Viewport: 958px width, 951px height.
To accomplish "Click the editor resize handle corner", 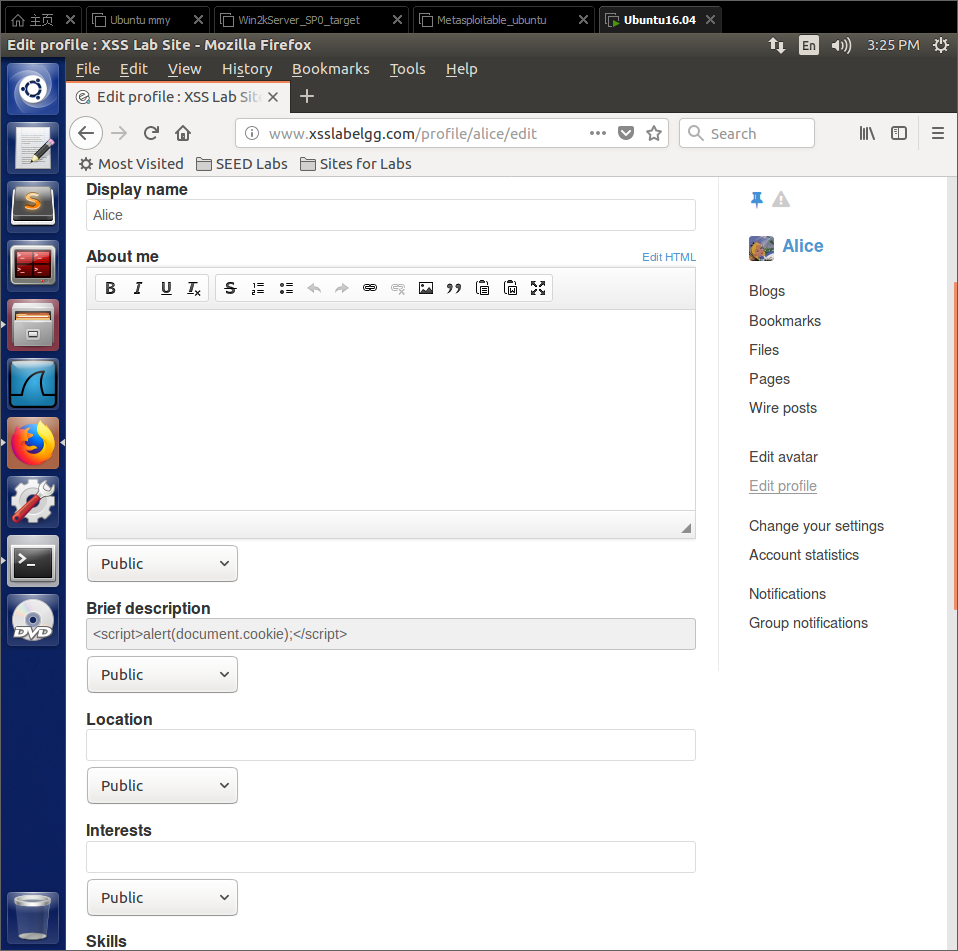I will tap(686, 528).
